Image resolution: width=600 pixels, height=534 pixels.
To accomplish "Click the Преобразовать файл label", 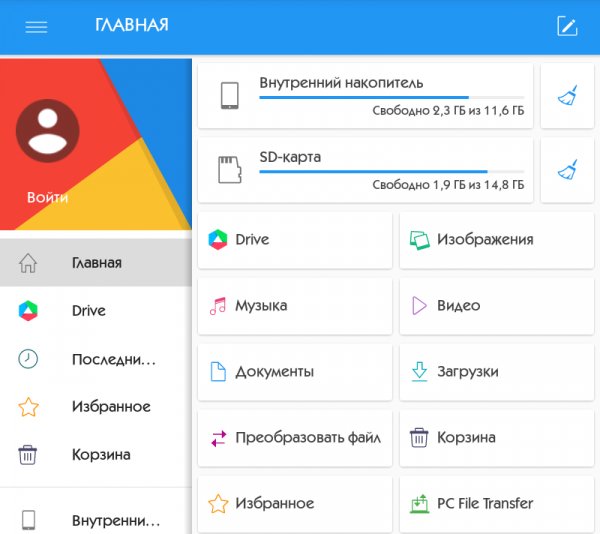I will point(308,438).
